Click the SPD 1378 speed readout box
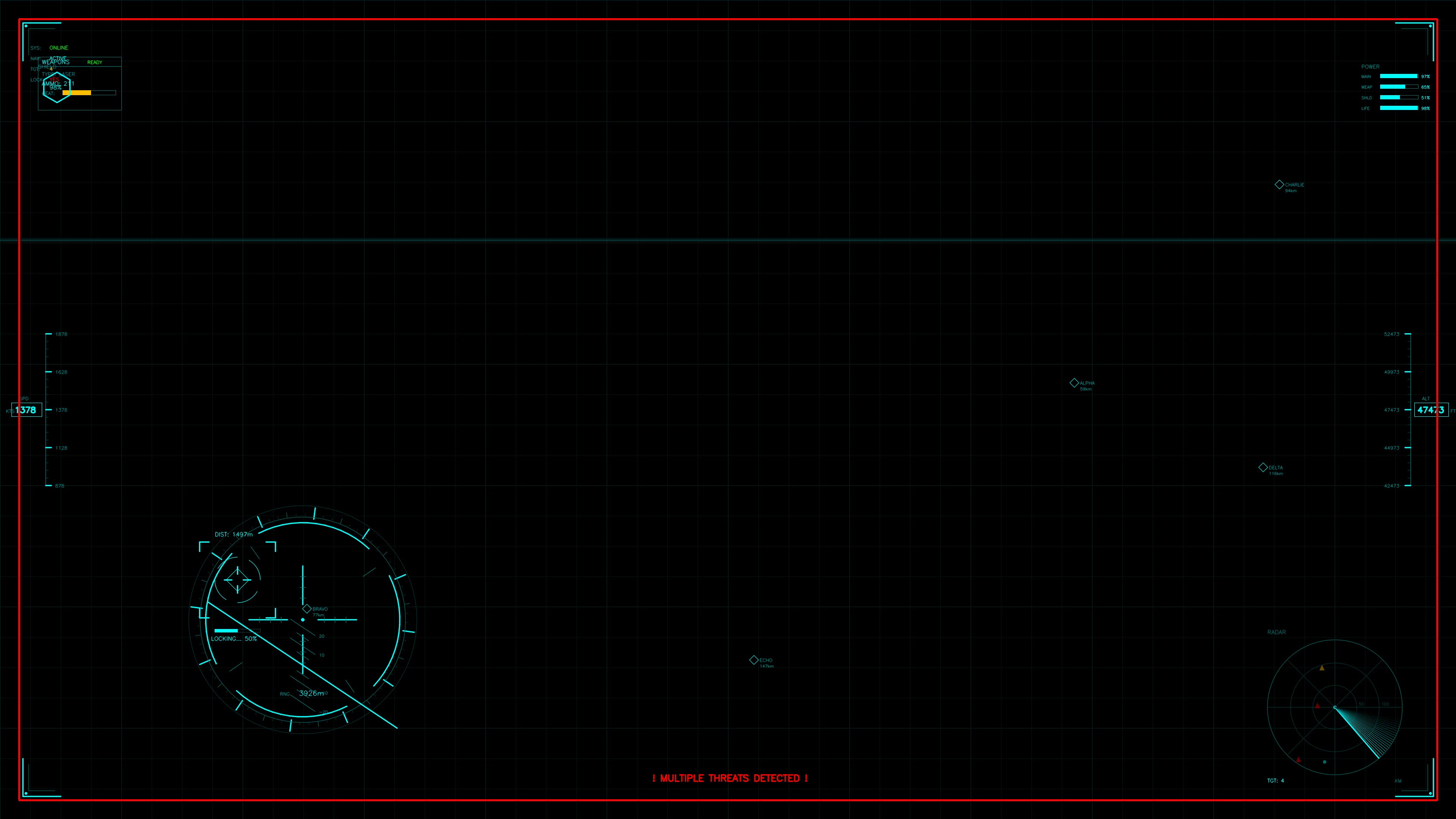 (x=27, y=410)
